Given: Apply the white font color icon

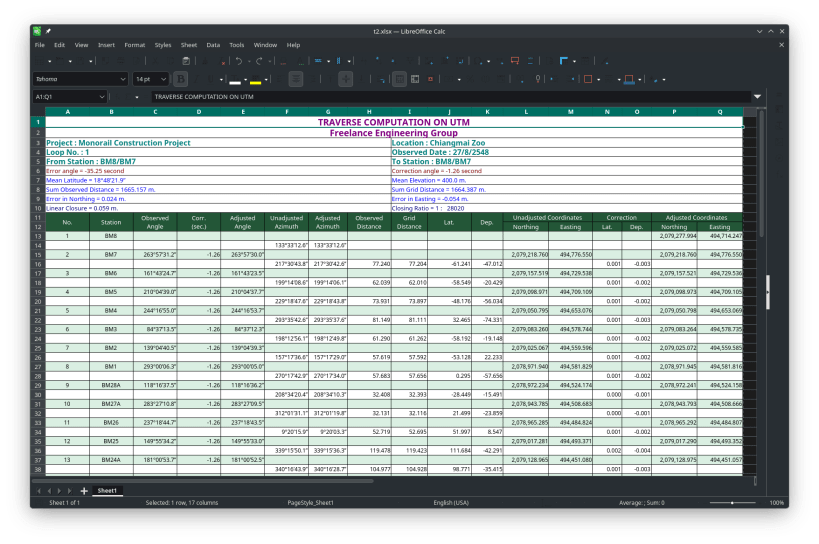Looking at the screenshot, I should pyautogui.click(x=235, y=79).
